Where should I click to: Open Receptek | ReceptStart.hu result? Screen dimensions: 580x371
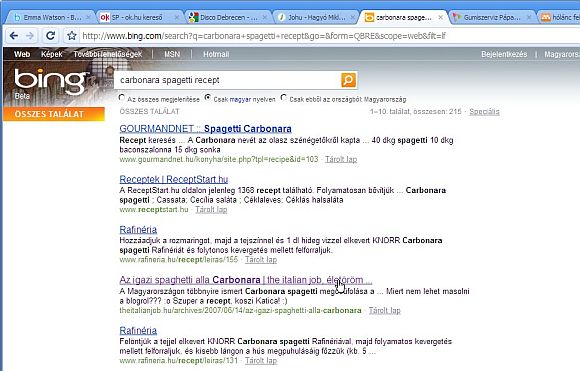(x=173, y=179)
